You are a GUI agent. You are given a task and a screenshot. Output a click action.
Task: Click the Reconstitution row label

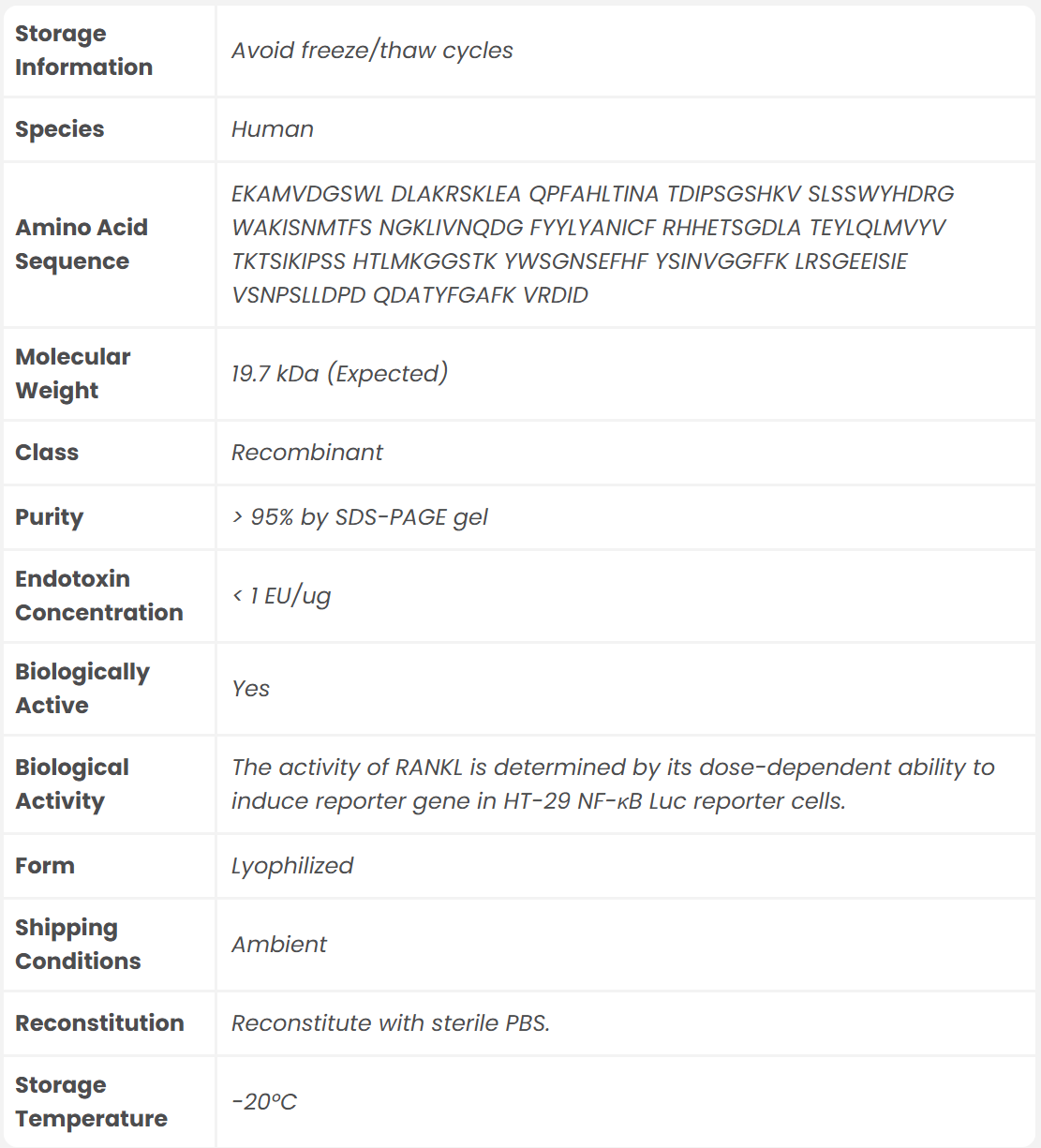click(99, 1023)
